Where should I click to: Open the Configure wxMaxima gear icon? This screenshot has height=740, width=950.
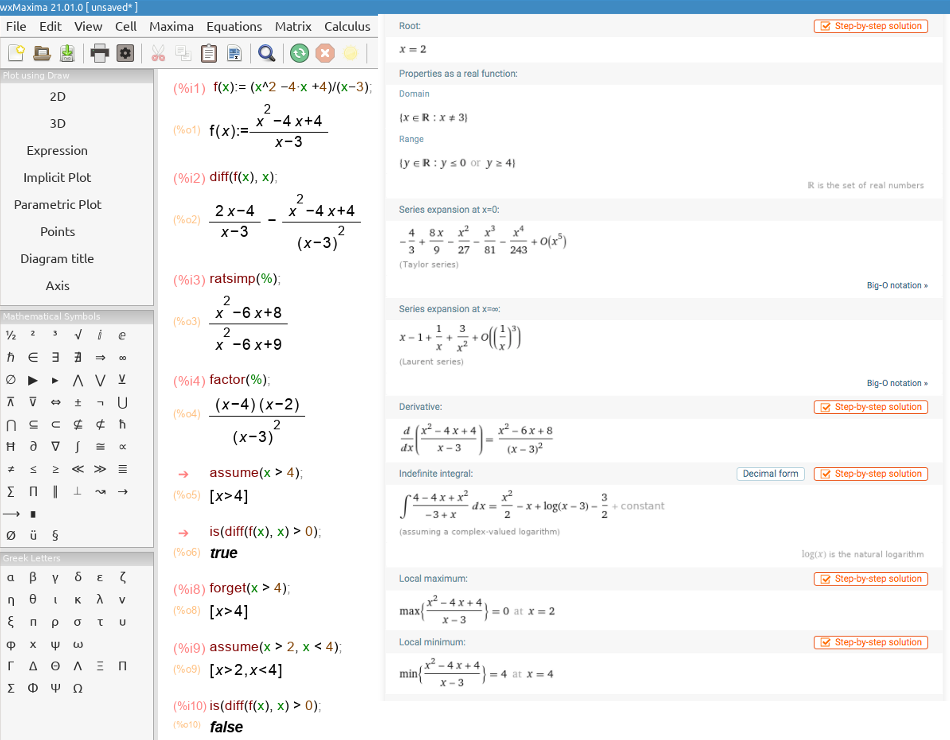tap(126, 54)
